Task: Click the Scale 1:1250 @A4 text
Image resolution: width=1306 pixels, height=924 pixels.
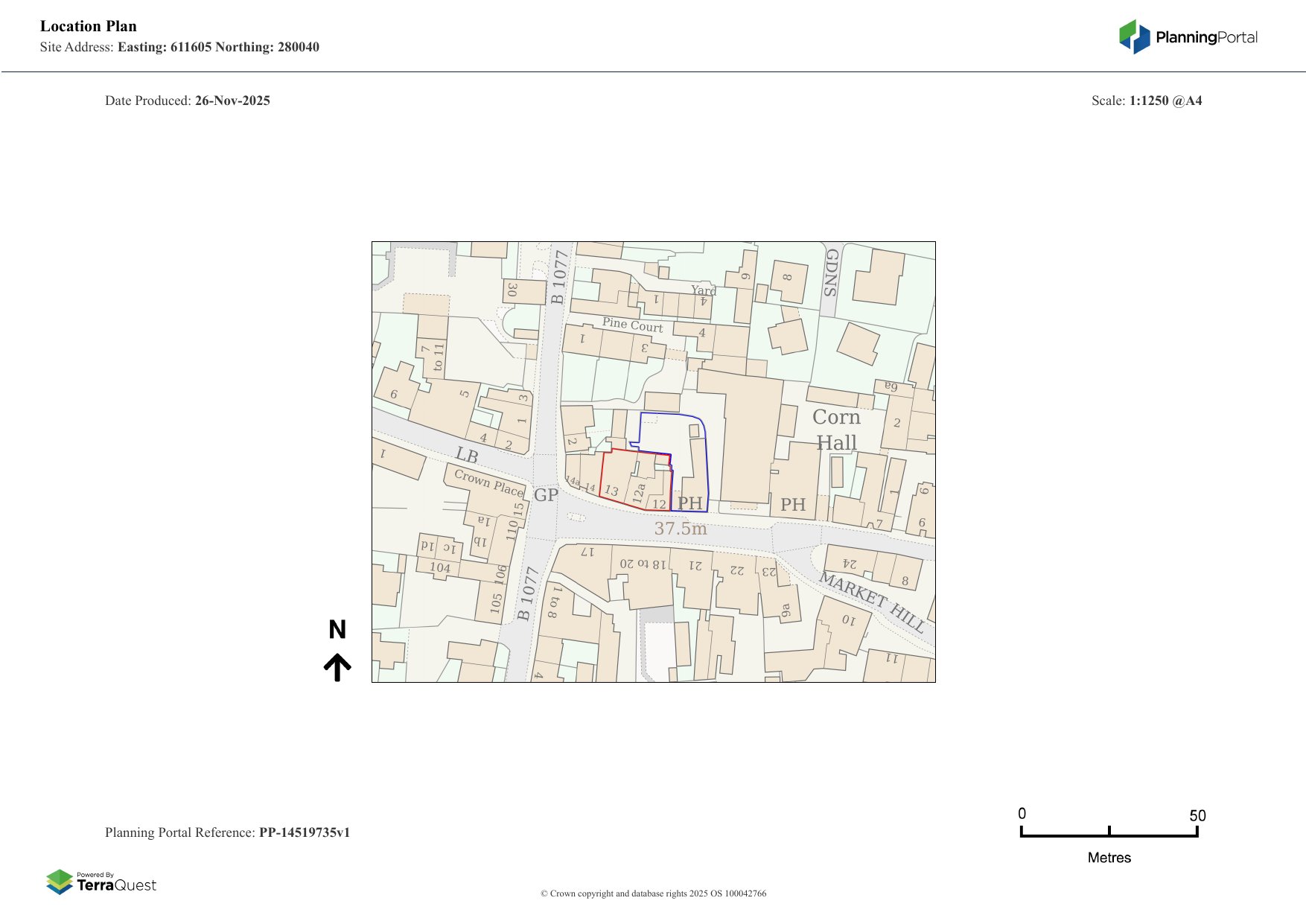Action: tap(1146, 101)
